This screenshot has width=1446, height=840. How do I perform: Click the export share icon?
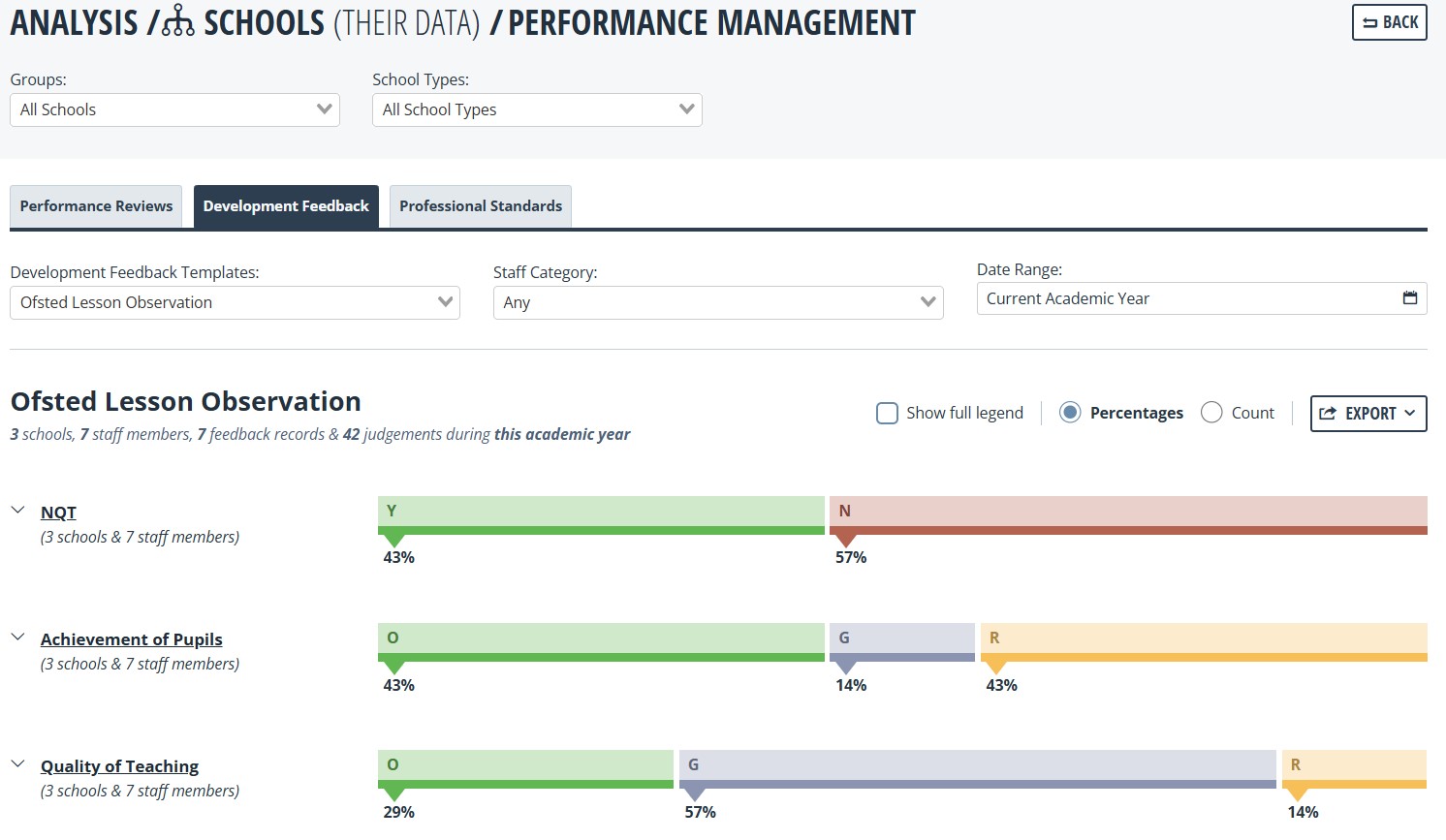point(1328,414)
